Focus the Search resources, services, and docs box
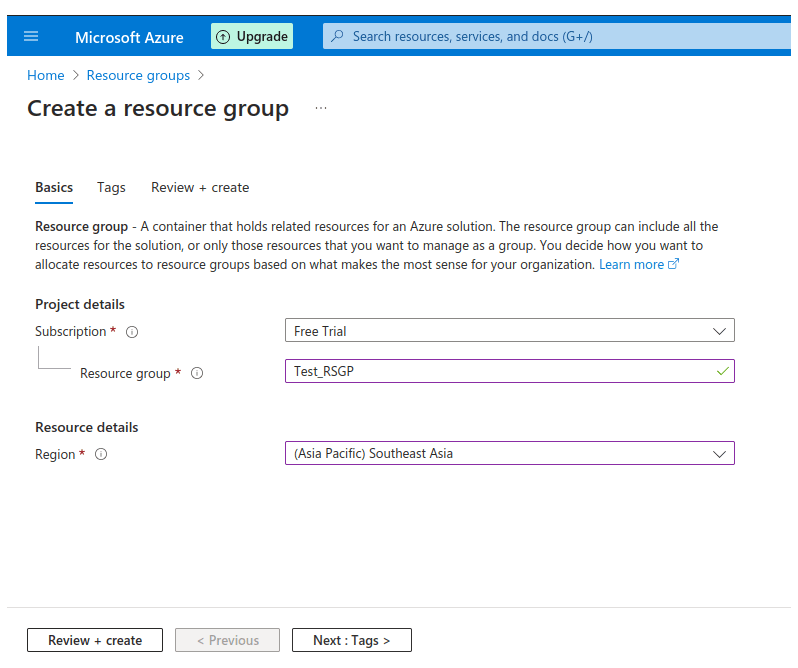The width and height of the screenshot is (798, 668). 557,36
